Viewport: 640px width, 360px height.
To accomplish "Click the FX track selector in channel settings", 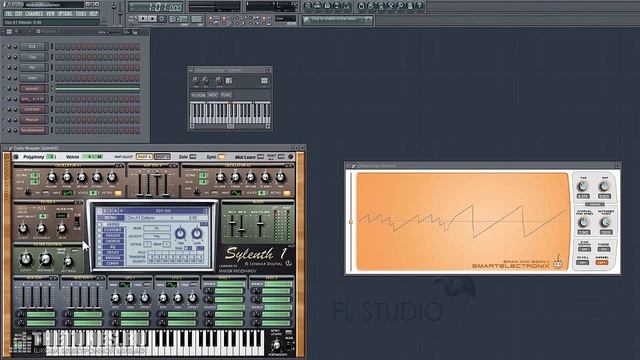I will tap(264, 81).
